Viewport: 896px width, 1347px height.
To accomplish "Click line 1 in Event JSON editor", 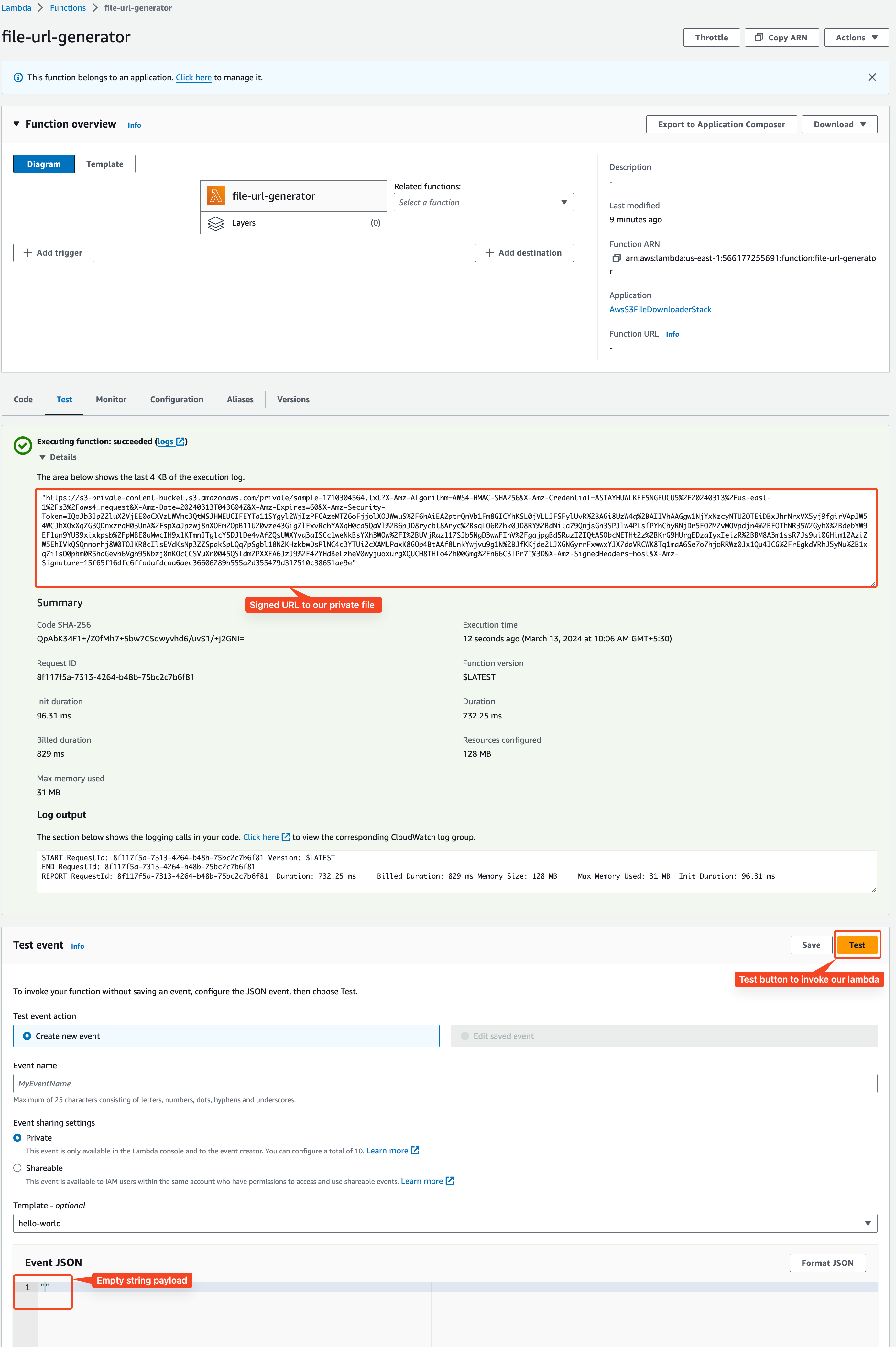I will tap(457, 1287).
